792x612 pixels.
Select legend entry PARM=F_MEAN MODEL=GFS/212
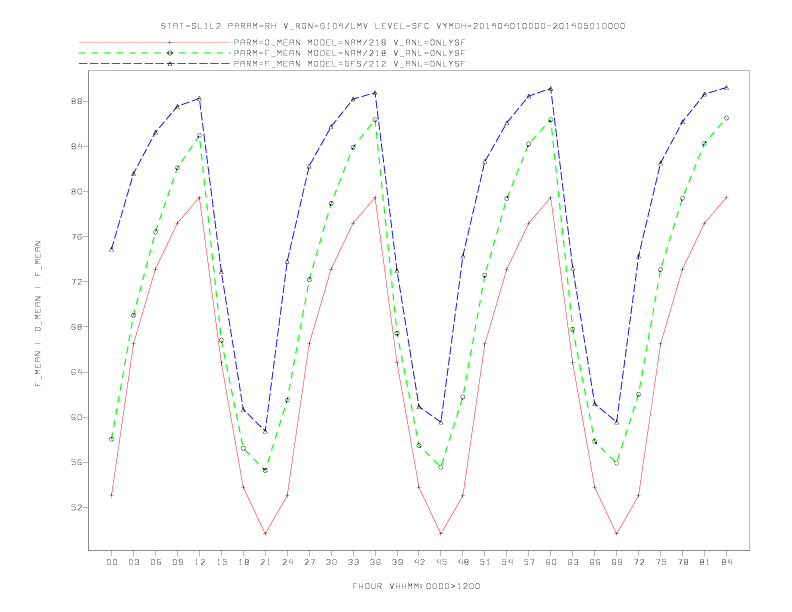coord(349,64)
